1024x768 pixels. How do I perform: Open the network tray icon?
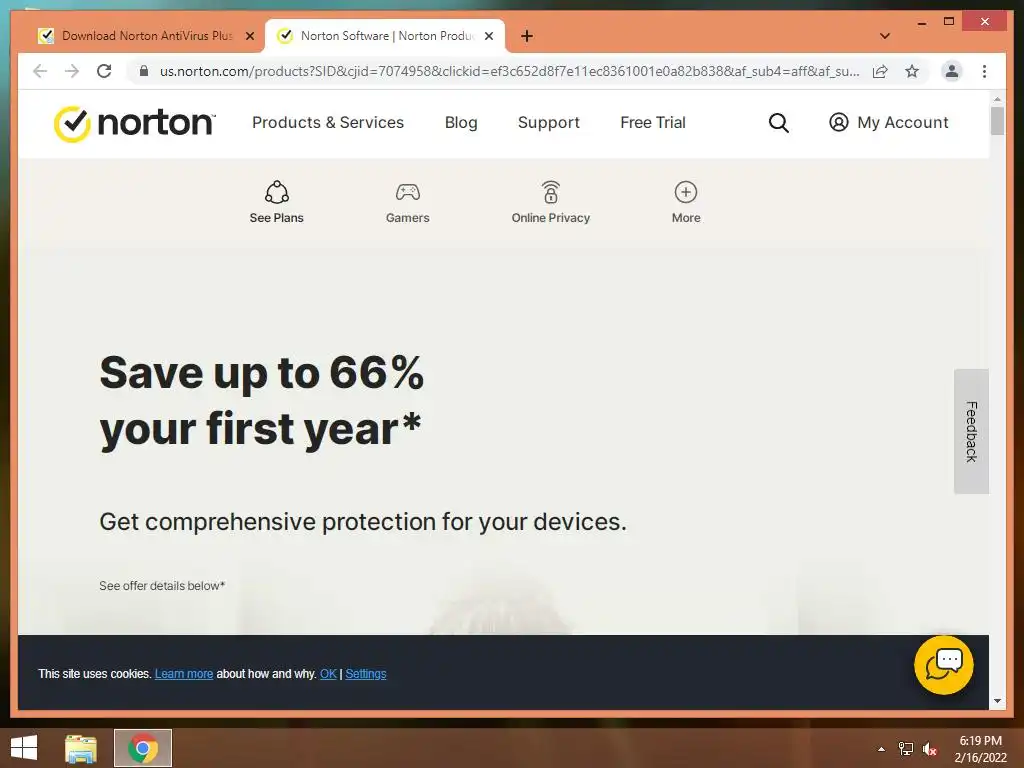pos(905,749)
